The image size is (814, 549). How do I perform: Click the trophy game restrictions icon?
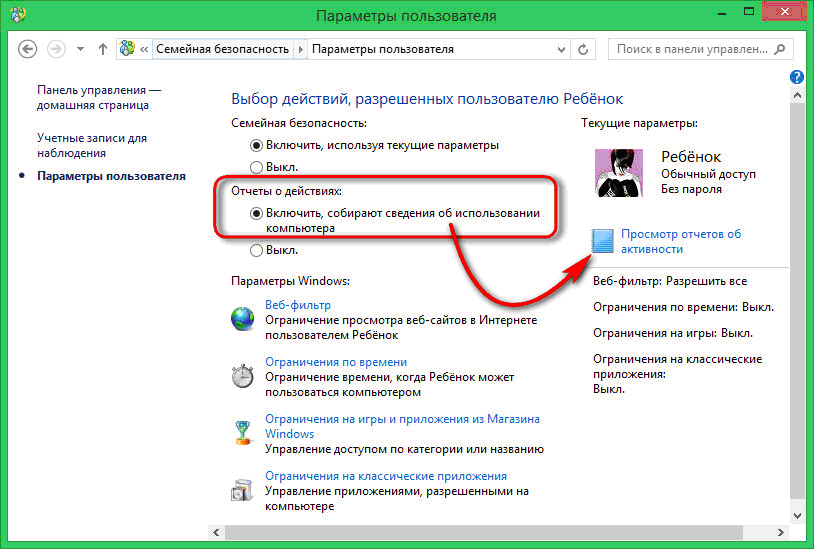242,433
